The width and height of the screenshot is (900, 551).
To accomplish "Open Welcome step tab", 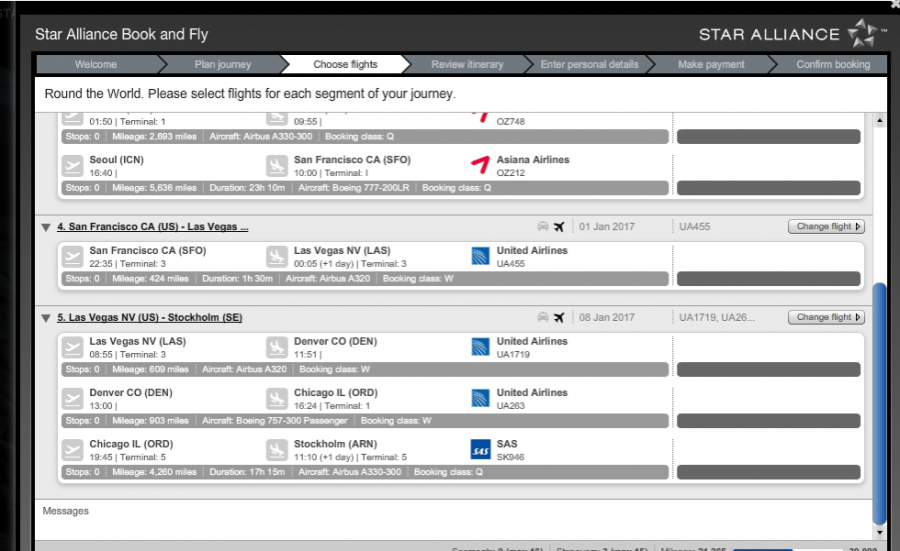I will (x=96, y=64).
